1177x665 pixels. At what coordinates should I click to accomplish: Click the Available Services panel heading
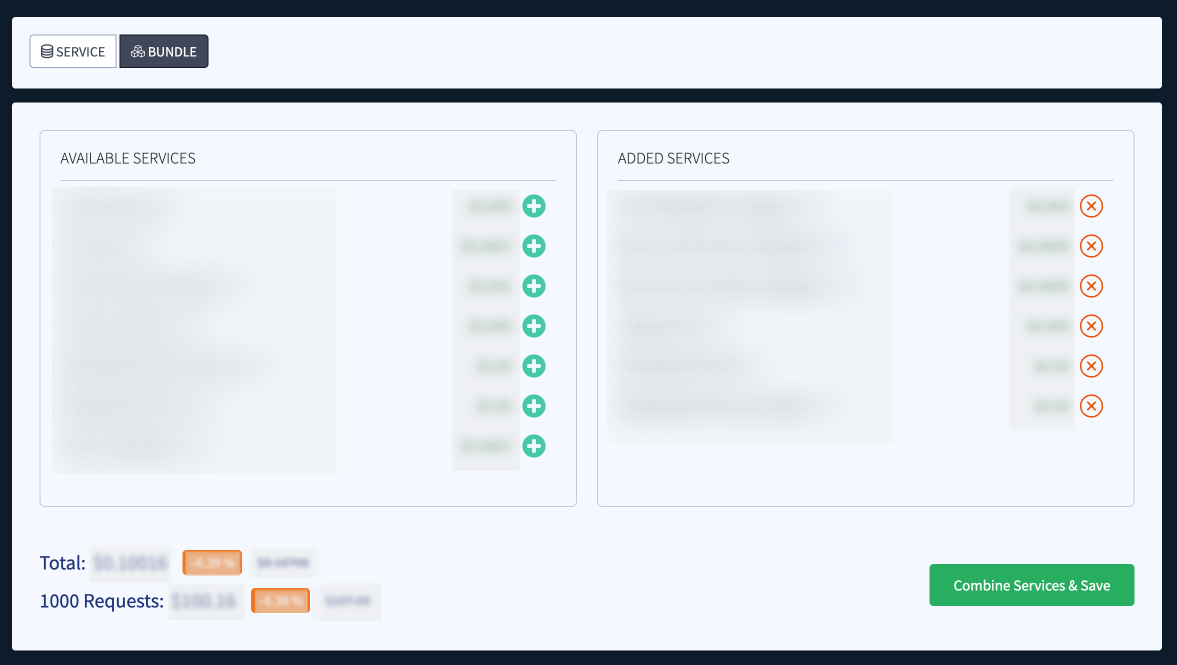coord(128,158)
